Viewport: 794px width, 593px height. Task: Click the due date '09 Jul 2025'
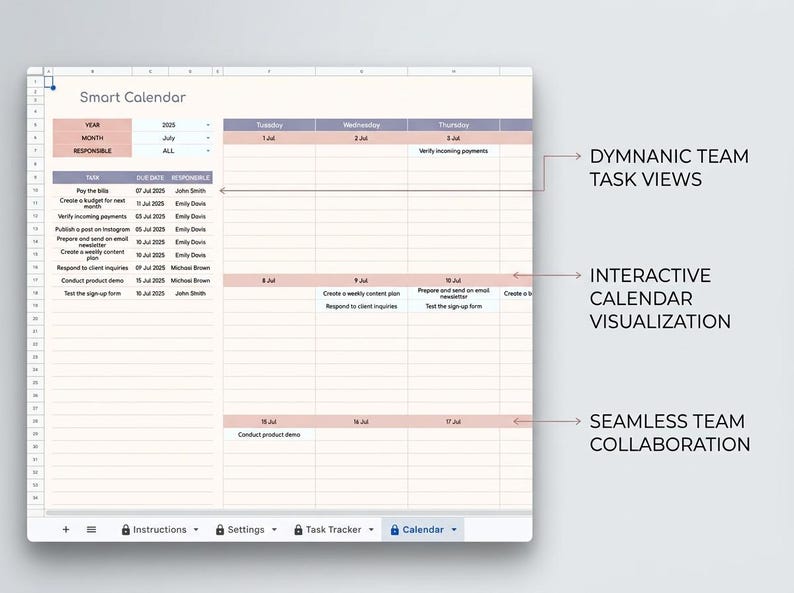coord(150,268)
